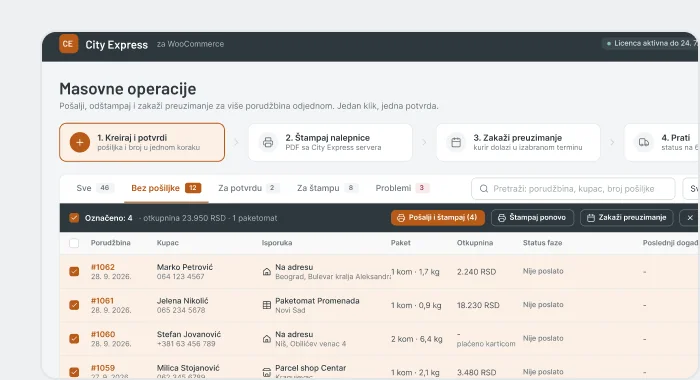Image resolution: width=700 pixels, height=380 pixels.
Task: Open order link #1061
Action: pyautogui.click(x=102, y=301)
